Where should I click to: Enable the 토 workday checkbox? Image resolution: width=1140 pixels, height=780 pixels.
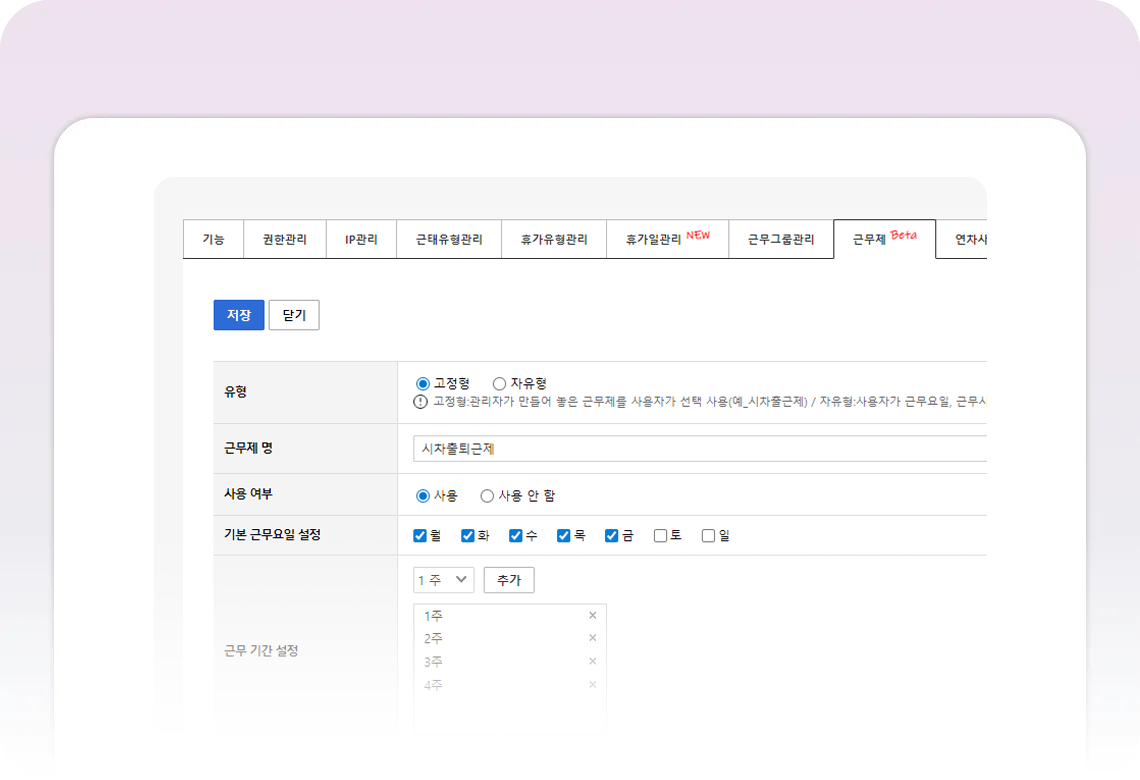pos(660,536)
